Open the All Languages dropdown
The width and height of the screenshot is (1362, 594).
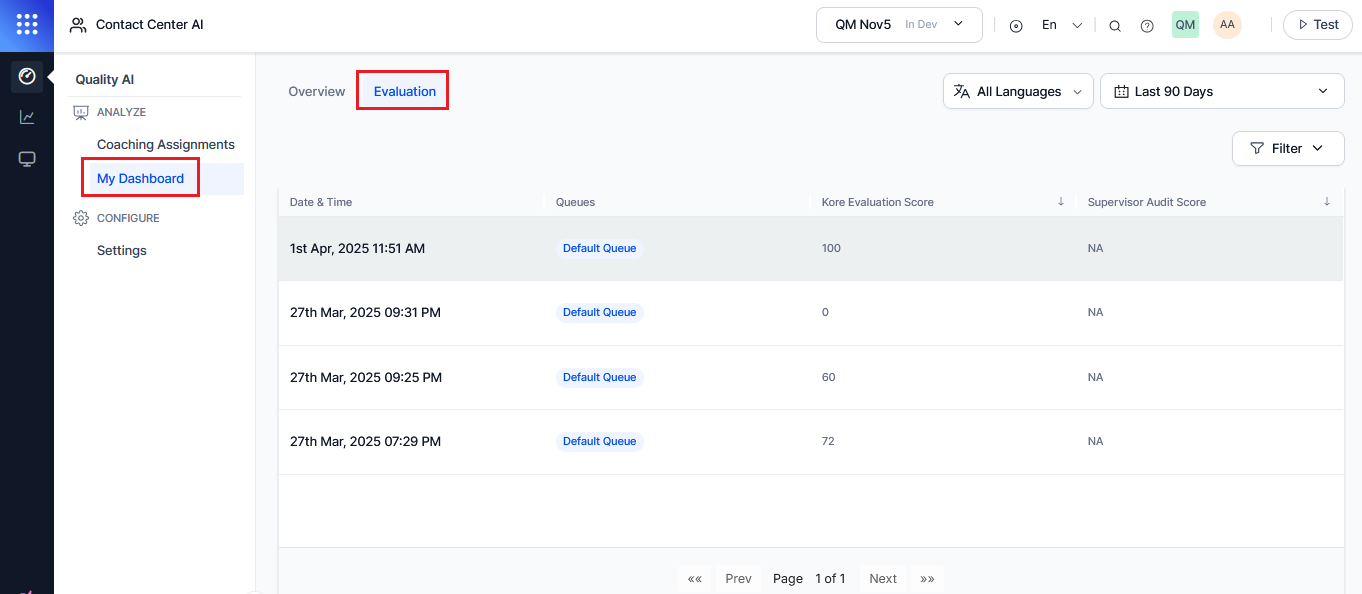tap(1018, 91)
